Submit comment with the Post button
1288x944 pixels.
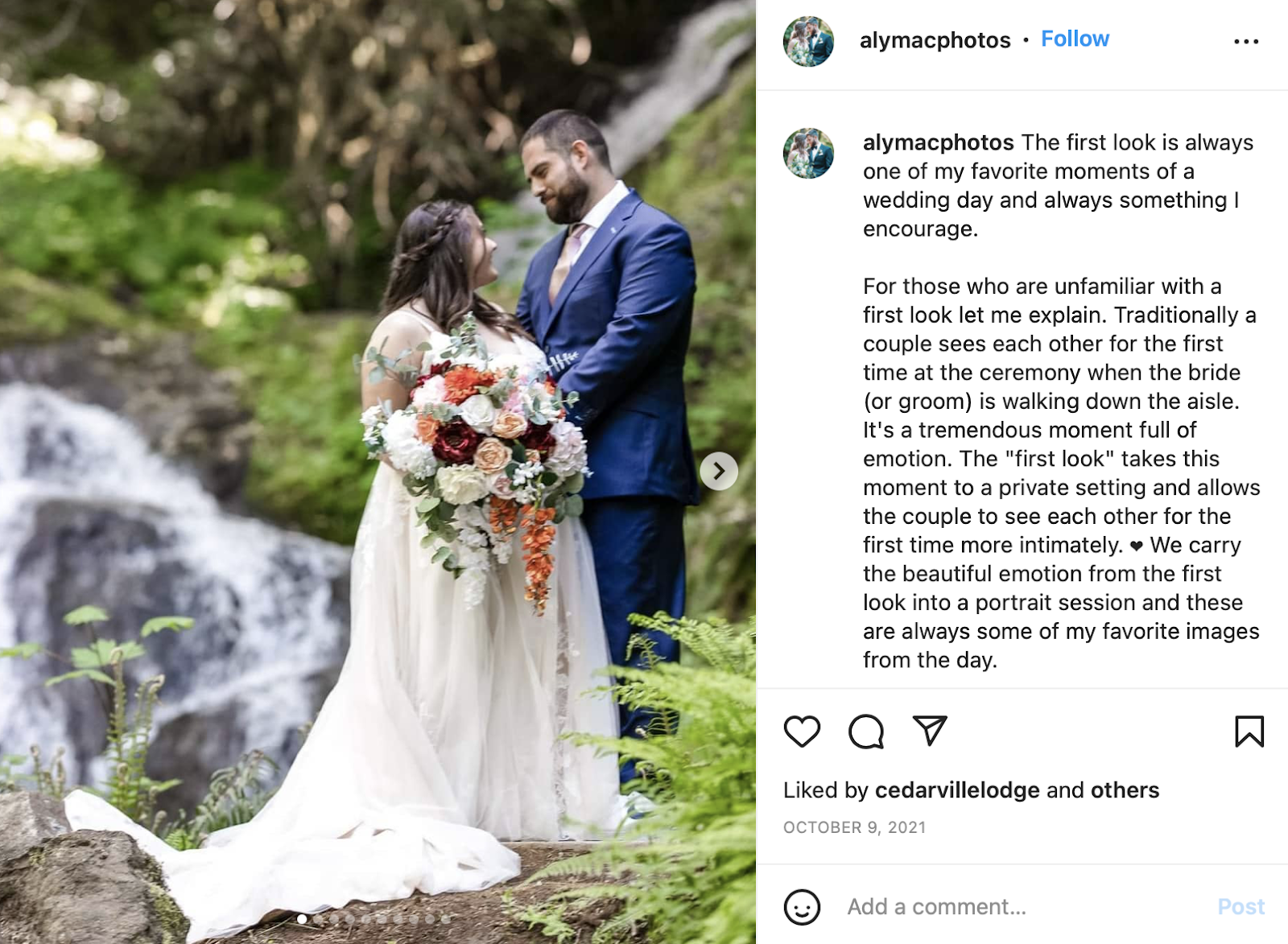[x=1241, y=907]
